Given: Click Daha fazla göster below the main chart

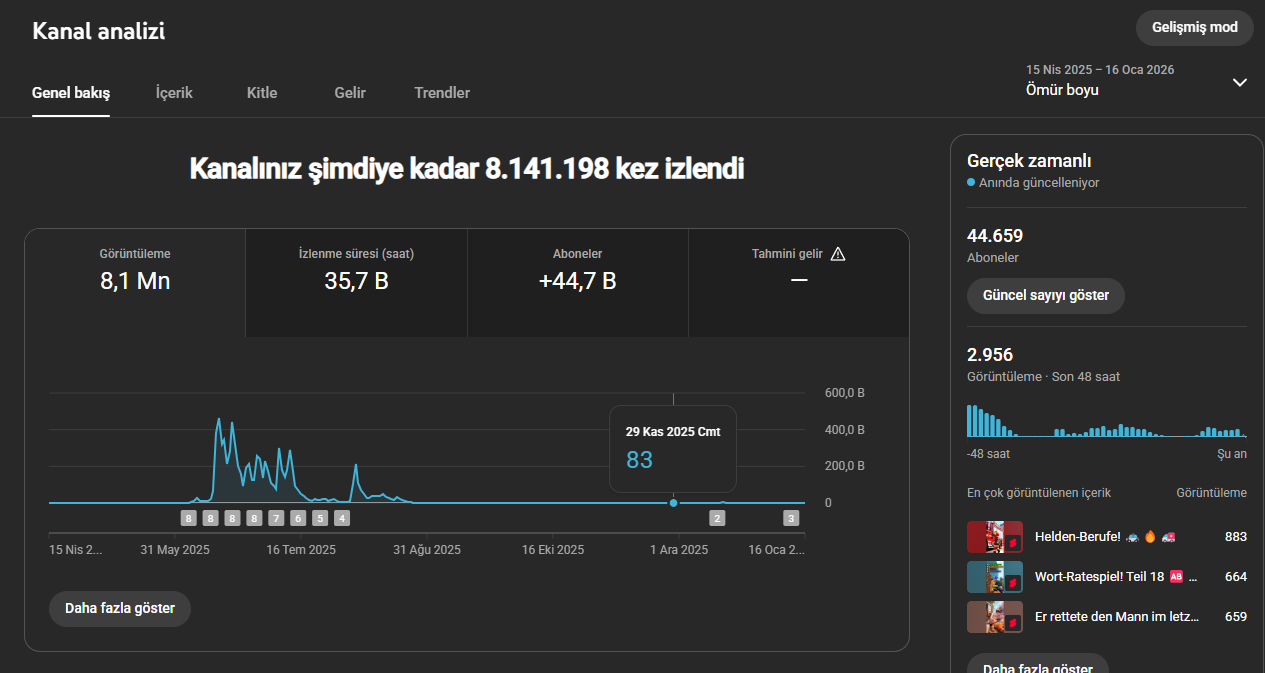Looking at the screenshot, I should pos(120,608).
